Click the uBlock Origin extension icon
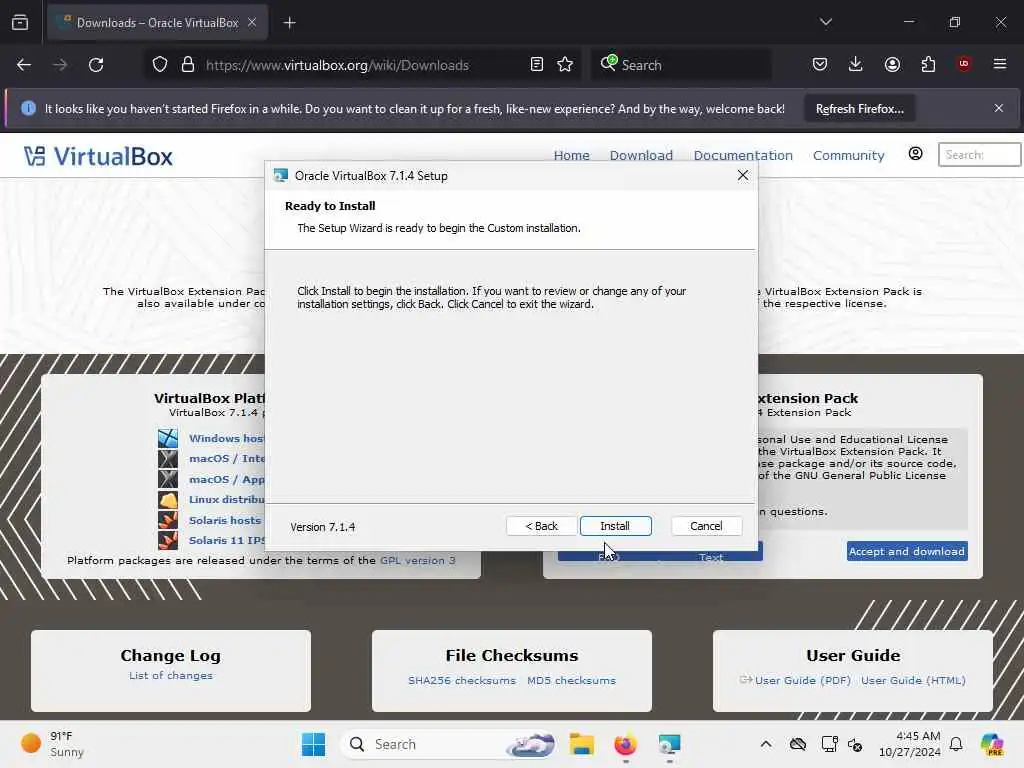Viewport: 1024px width, 768px height. 964,64
